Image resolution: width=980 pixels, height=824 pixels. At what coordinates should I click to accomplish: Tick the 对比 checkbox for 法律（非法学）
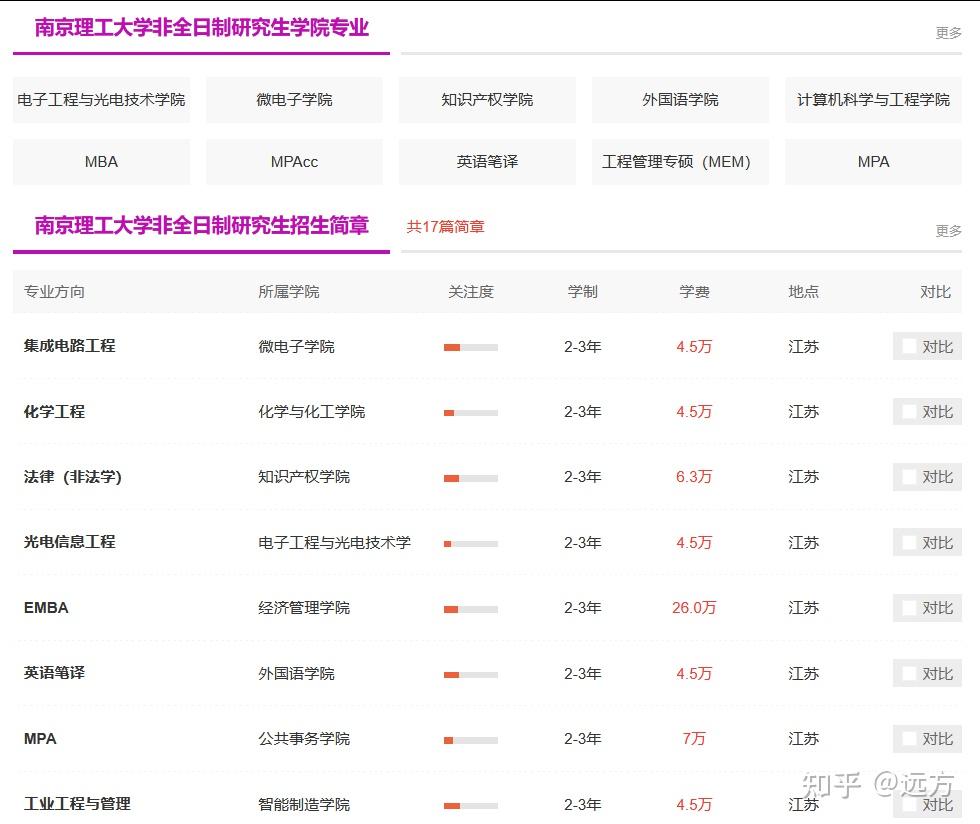[909, 477]
